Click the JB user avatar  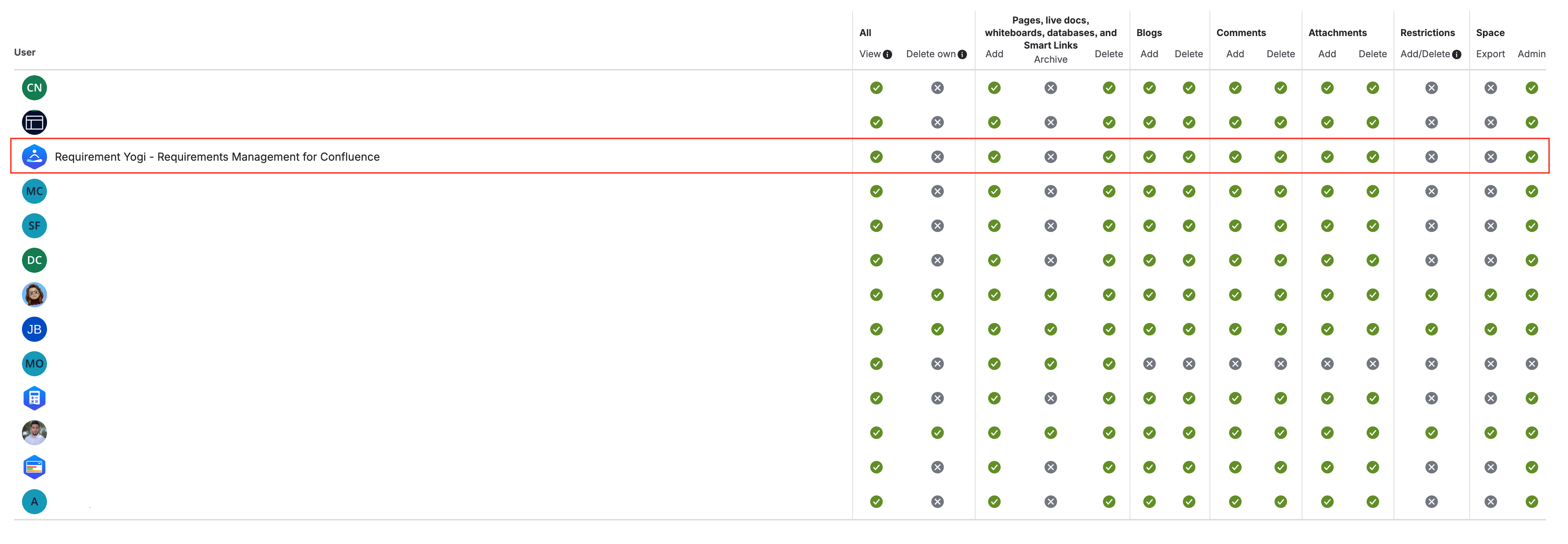click(34, 329)
